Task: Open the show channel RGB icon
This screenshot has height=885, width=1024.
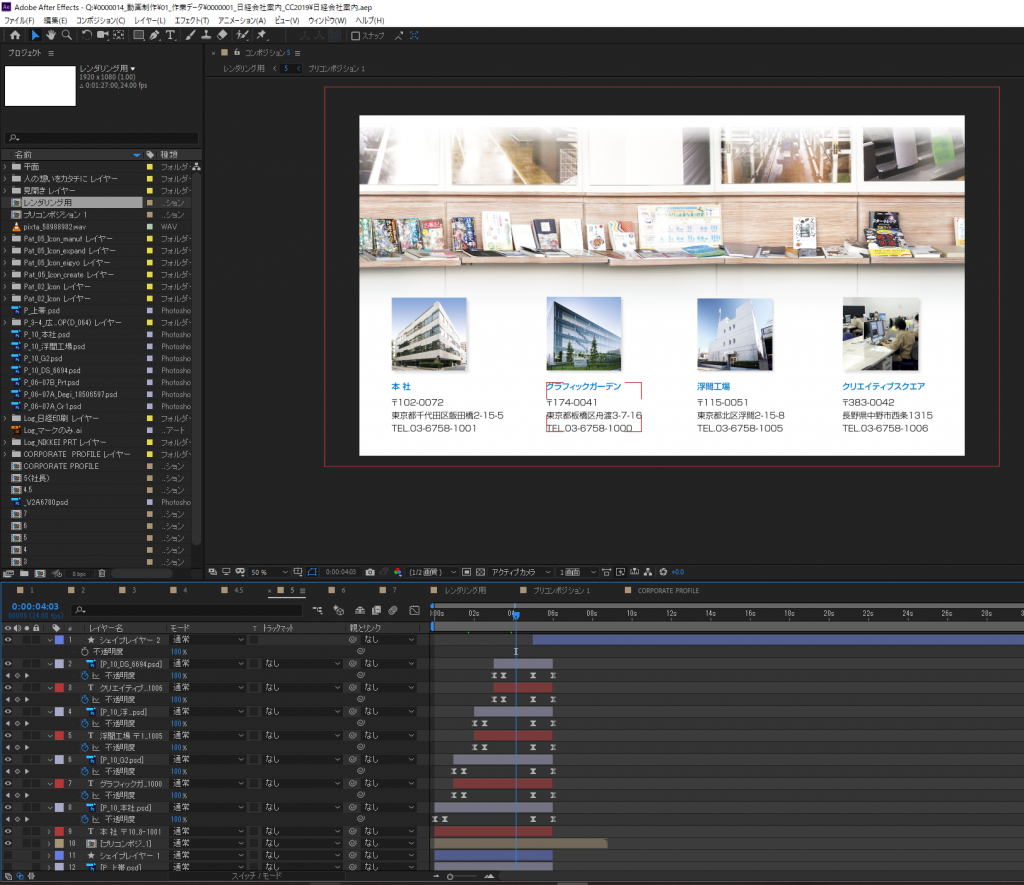Action: point(398,572)
